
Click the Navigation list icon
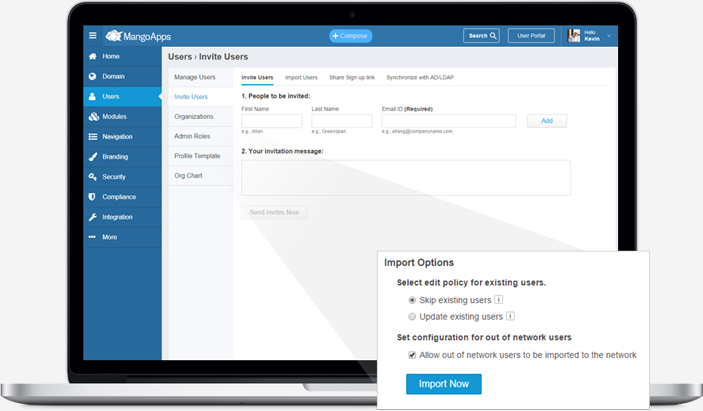93,137
